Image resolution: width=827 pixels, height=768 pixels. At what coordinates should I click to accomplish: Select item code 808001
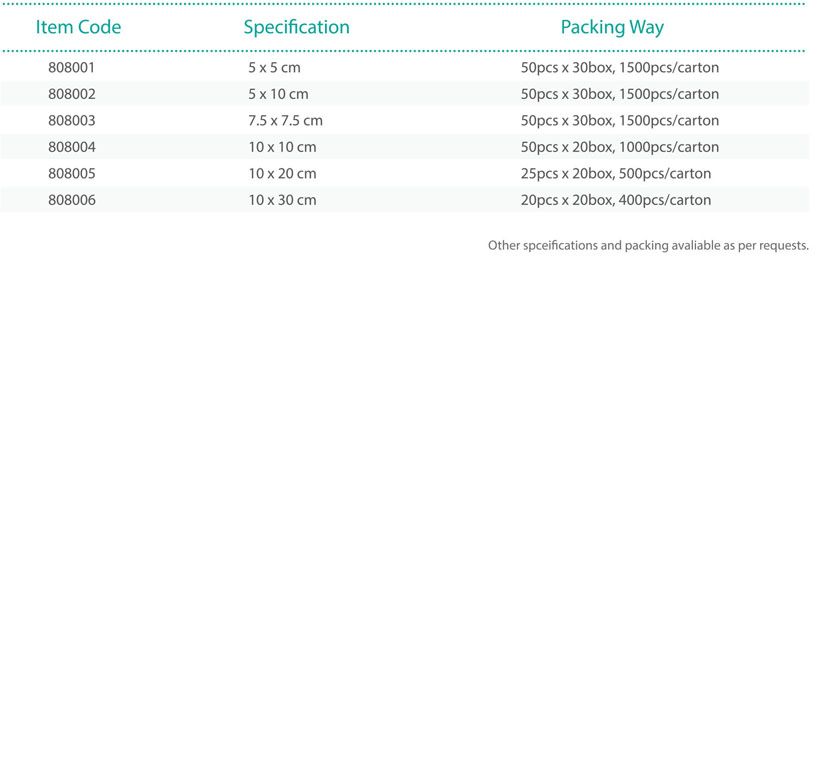point(71,68)
